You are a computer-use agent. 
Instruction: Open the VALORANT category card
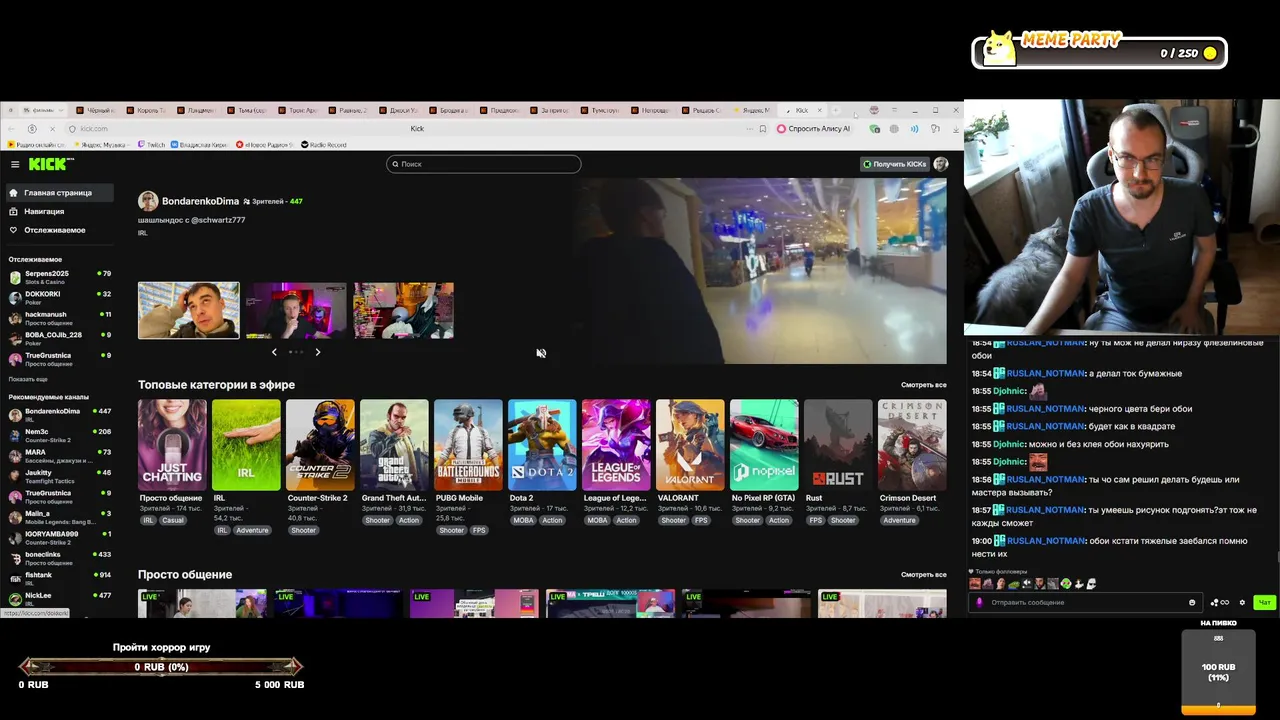click(x=690, y=445)
